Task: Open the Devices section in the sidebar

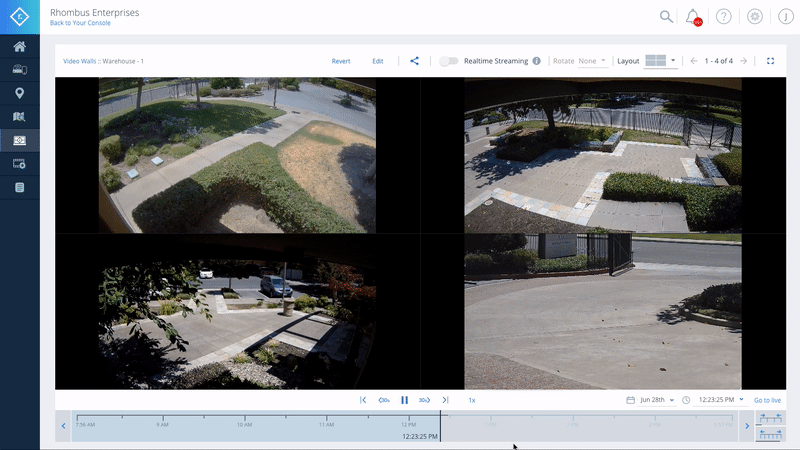Action: click(19, 70)
